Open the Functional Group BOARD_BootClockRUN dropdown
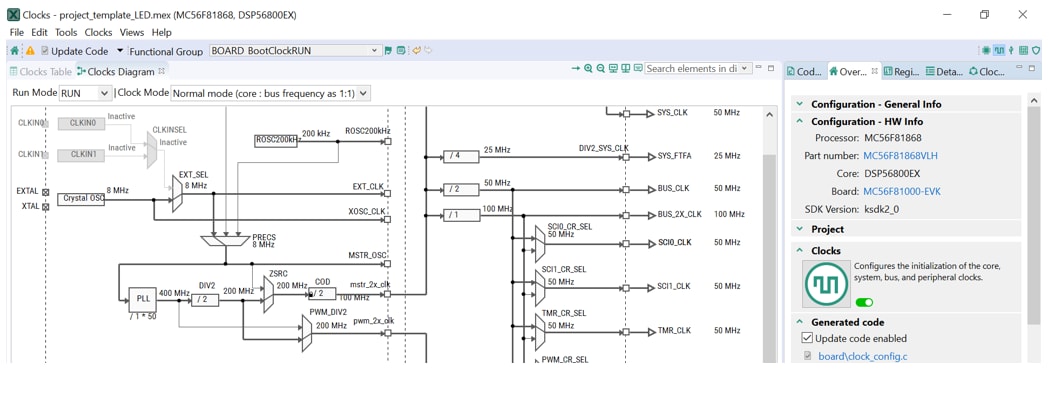Screen dimensions: 1049x396 (295, 50)
